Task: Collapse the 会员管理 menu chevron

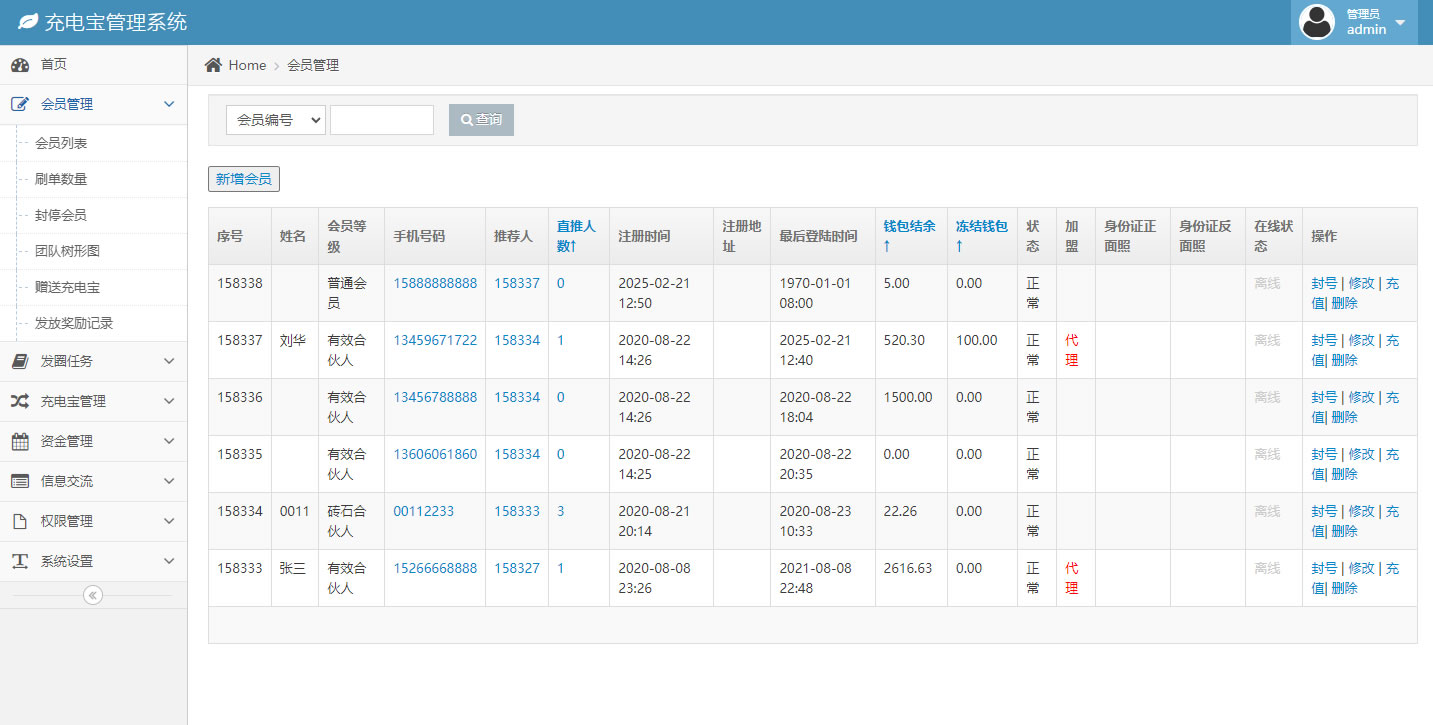Action: [168, 104]
